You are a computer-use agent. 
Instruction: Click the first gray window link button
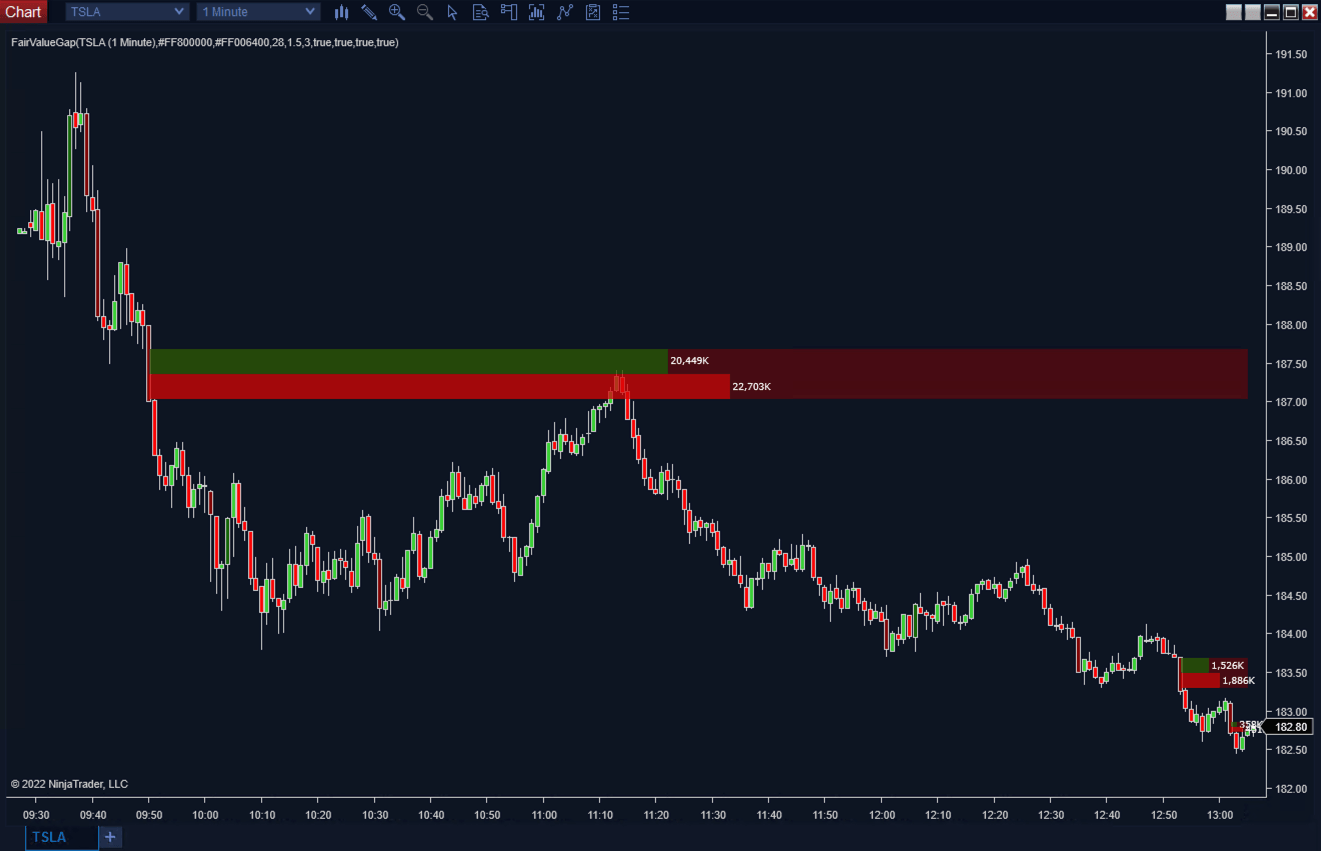[x=1234, y=12]
